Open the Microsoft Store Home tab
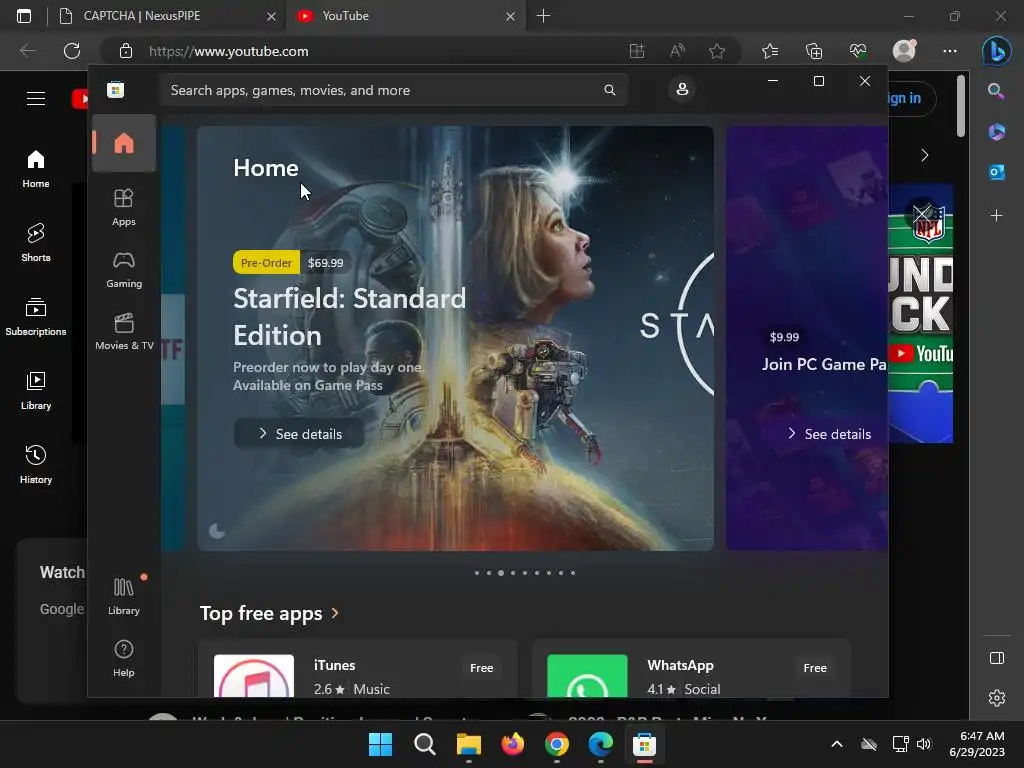The image size is (1024, 768). tap(123, 143)
